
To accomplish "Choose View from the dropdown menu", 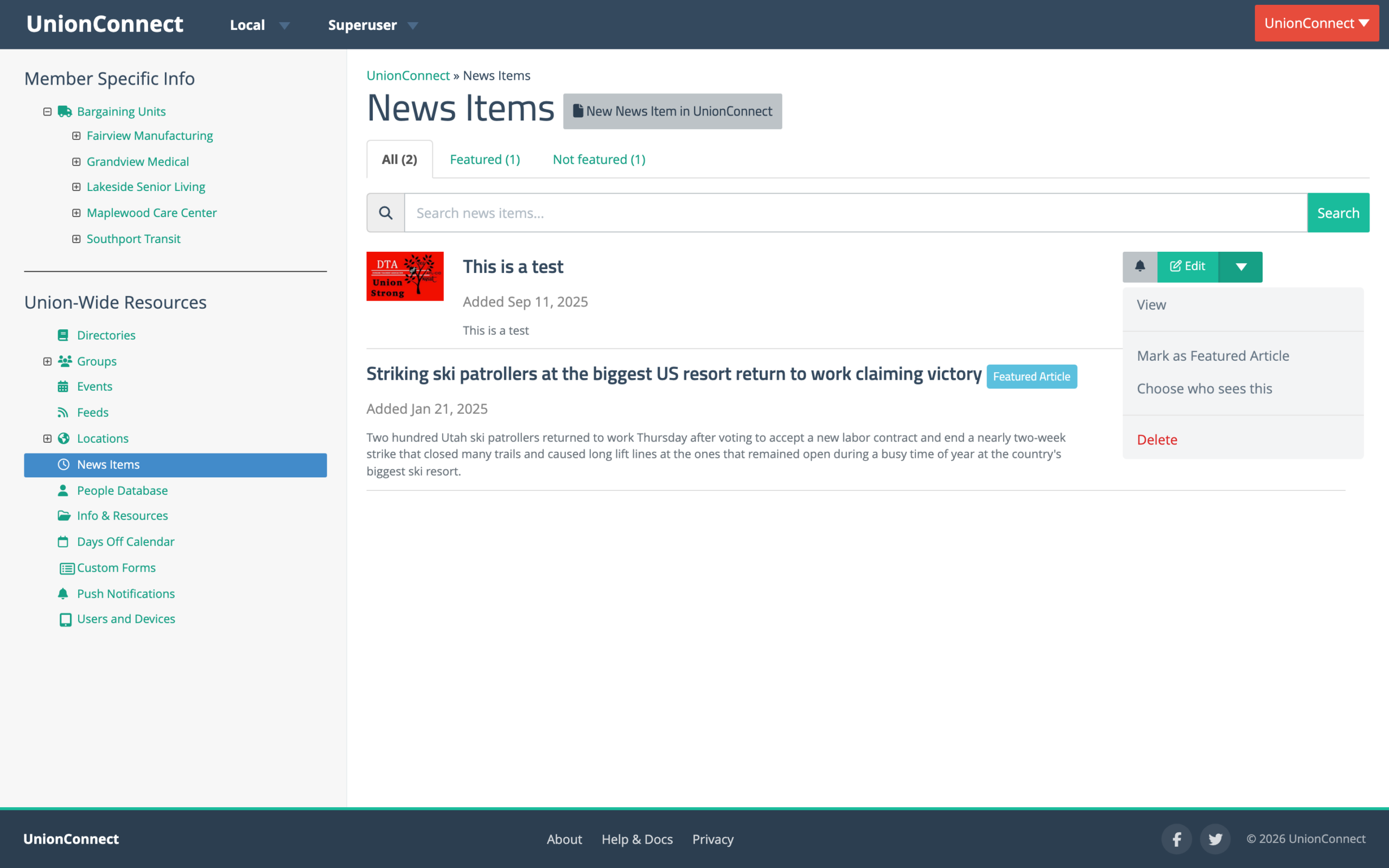I will (x=1243, y=305).
